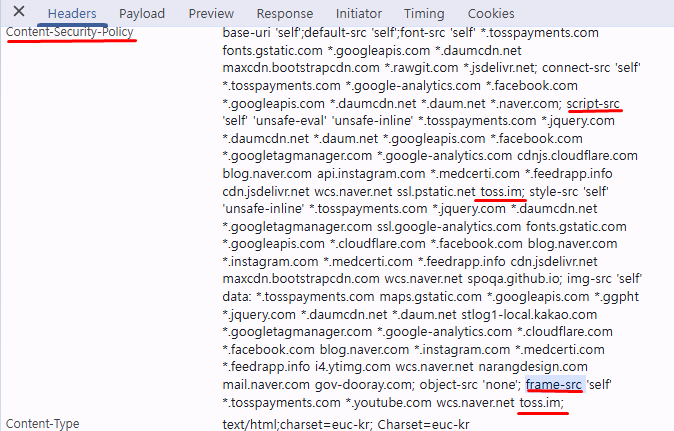Click narangdesign.com in the policy

pyautogui.click(x=533, y=367)
